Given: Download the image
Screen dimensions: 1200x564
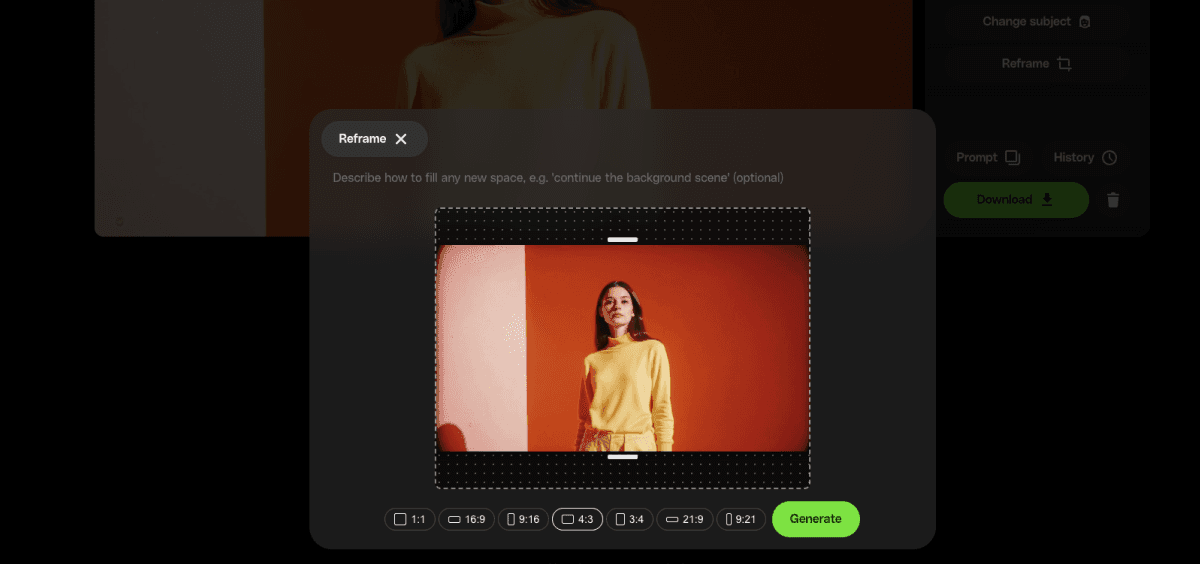Looking at the screenshot, I should coord(1016,199).
